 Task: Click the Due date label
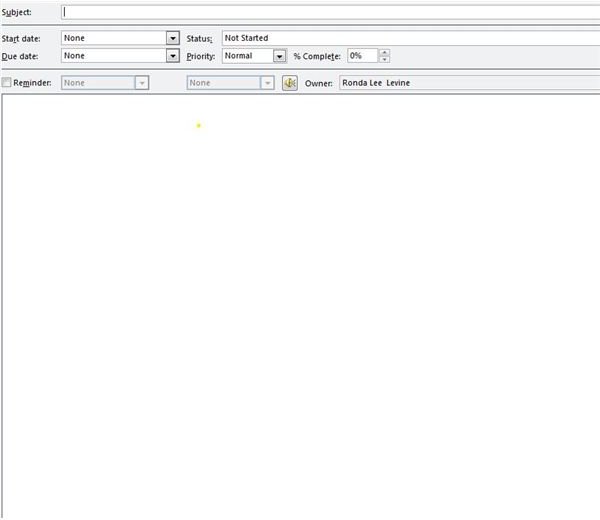(20, 56)
